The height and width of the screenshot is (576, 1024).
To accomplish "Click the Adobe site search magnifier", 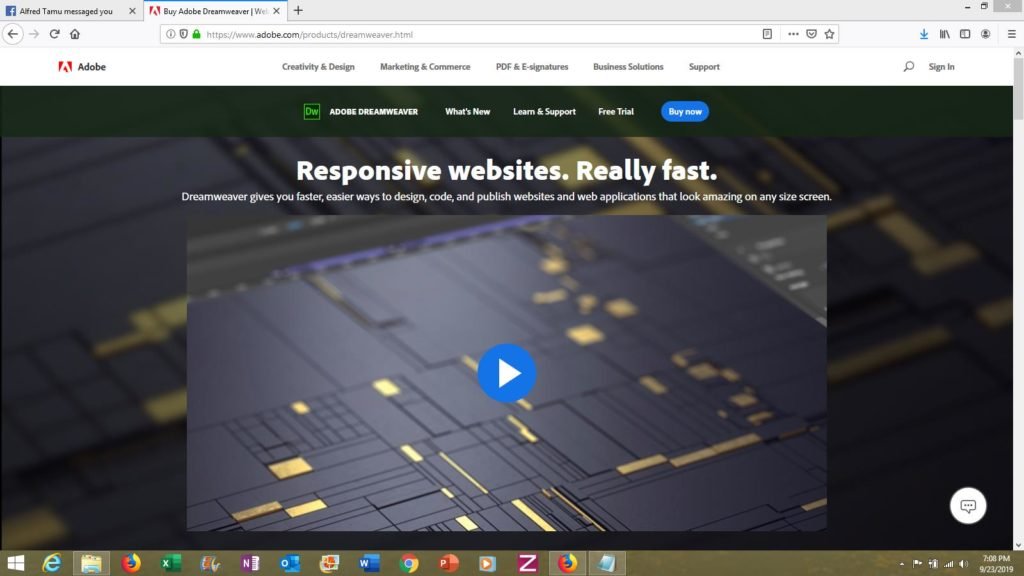I will coord(908,67).
